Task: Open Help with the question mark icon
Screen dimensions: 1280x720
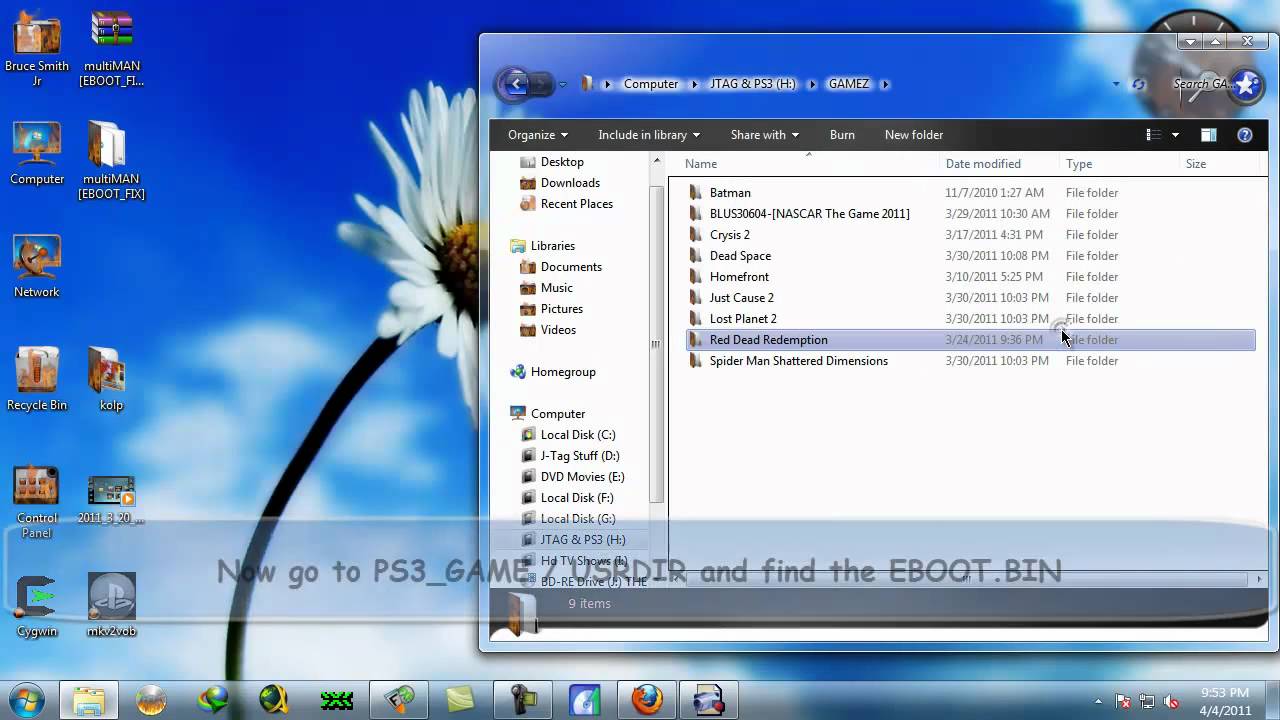Action: 1245,135
